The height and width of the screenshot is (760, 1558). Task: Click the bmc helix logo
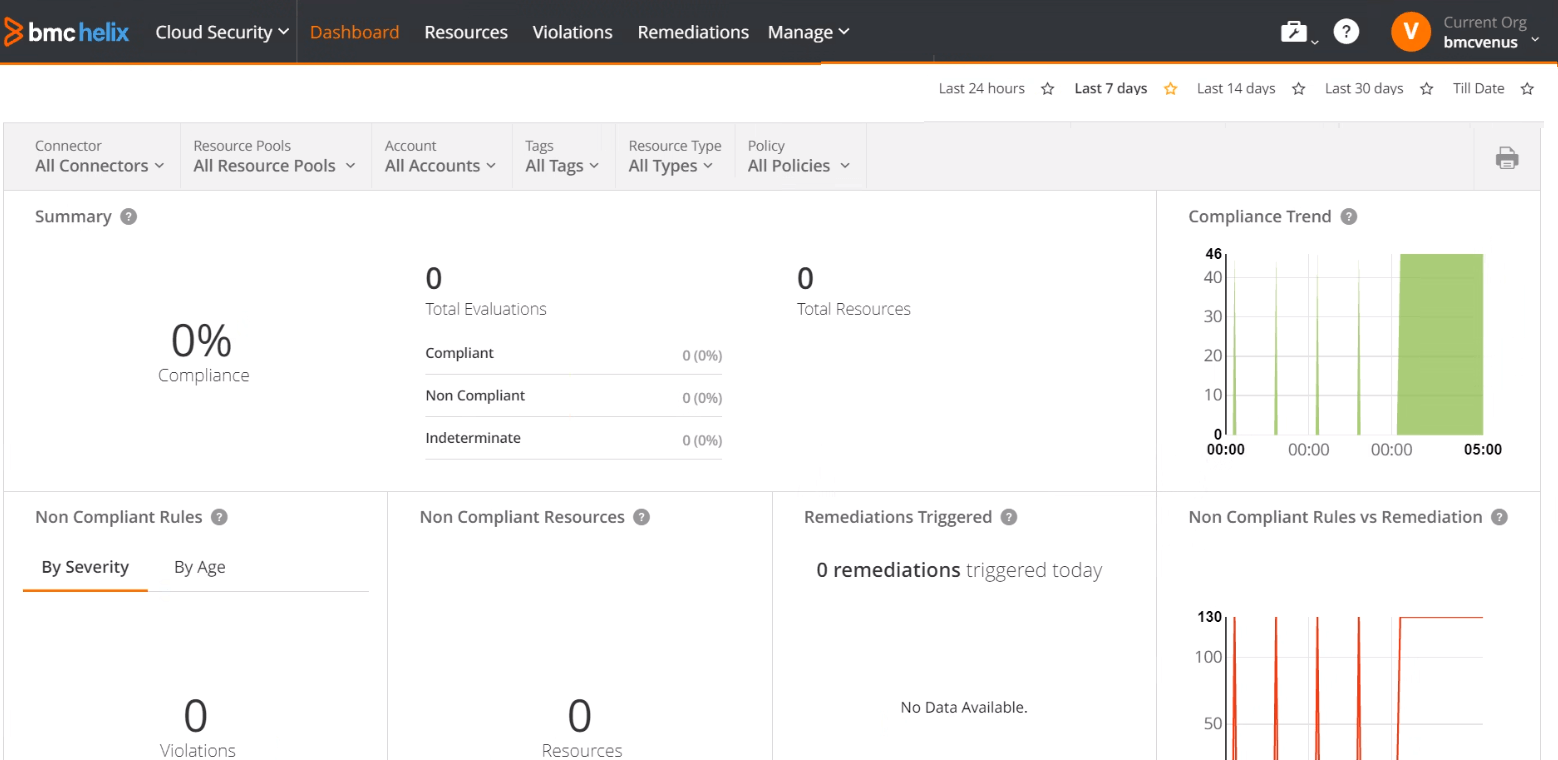[67, 31]
